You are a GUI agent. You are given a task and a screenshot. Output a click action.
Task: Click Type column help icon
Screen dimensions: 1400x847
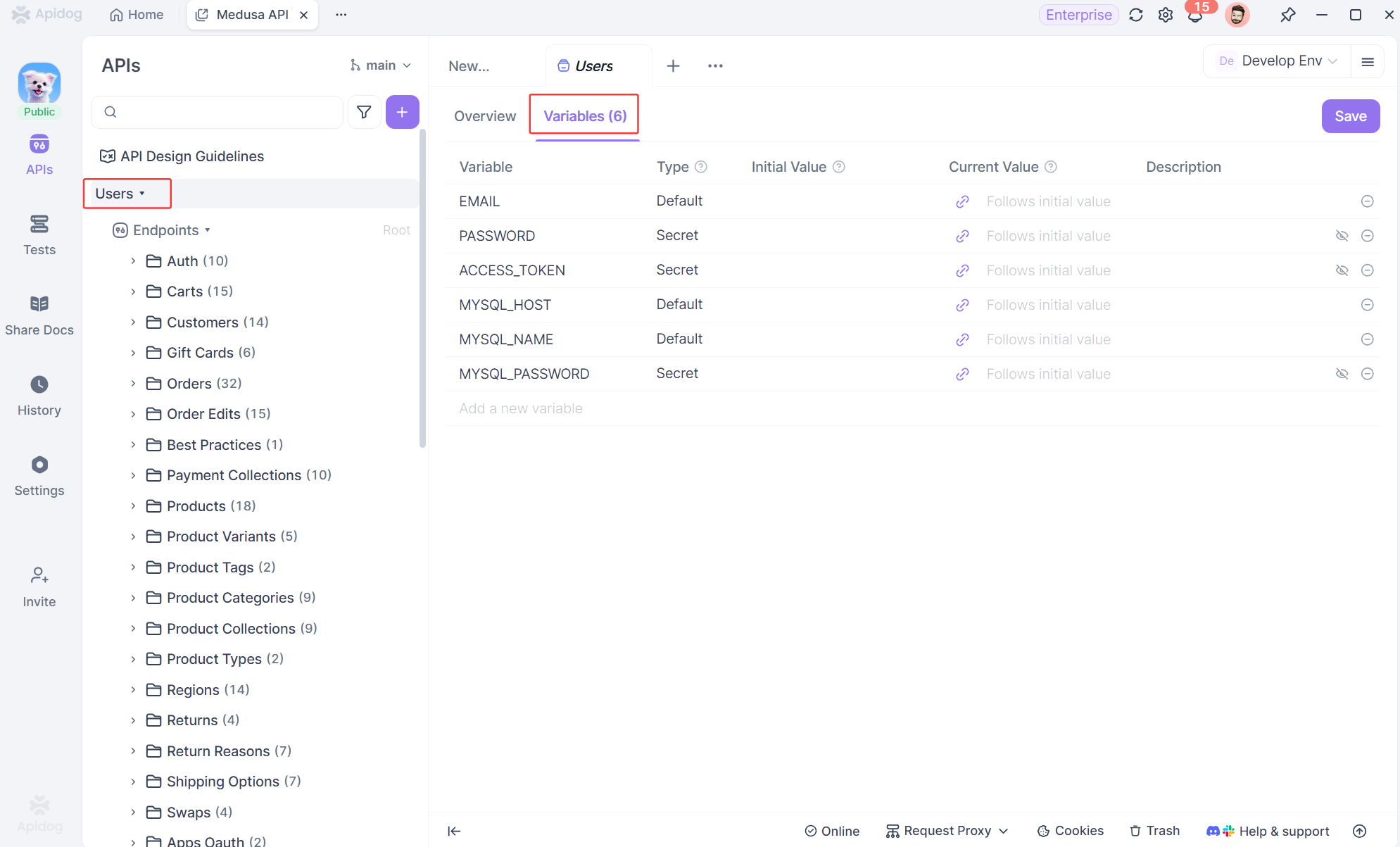point(700,167)
